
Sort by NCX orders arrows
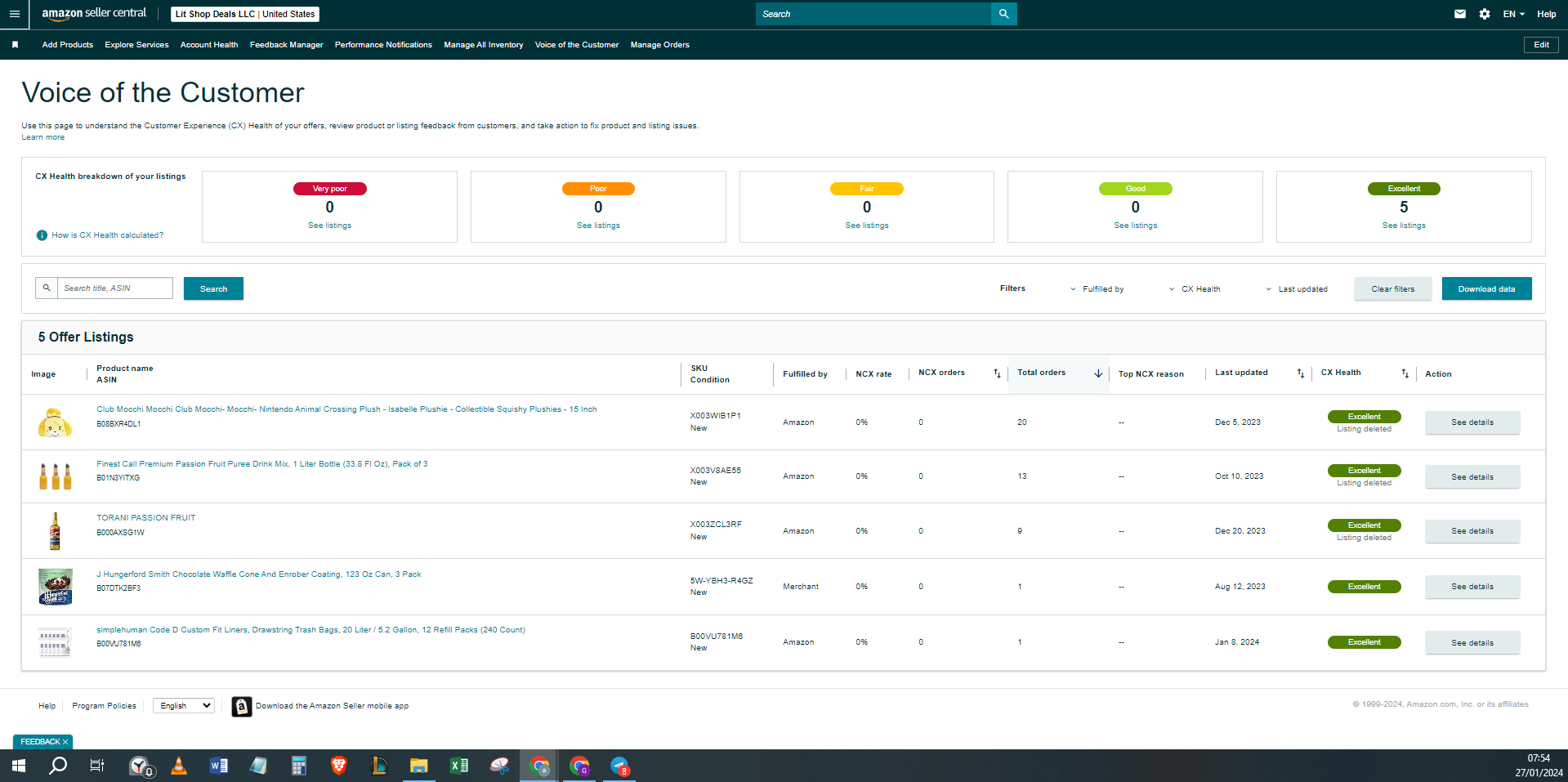pyautogui.click(x=997, y=373)
